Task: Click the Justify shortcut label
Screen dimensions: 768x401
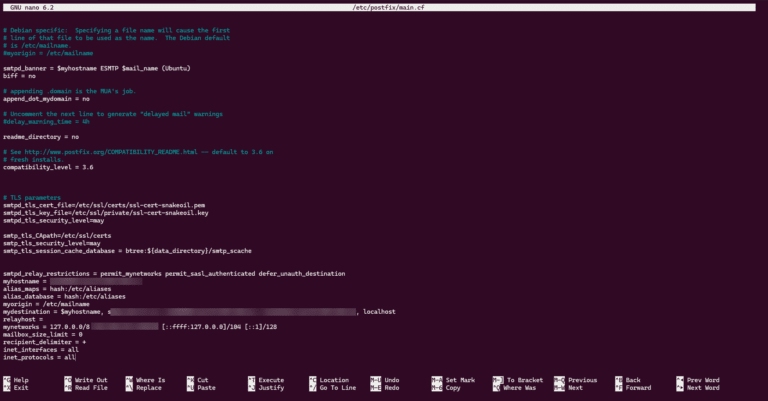Action: pos(271,388)
